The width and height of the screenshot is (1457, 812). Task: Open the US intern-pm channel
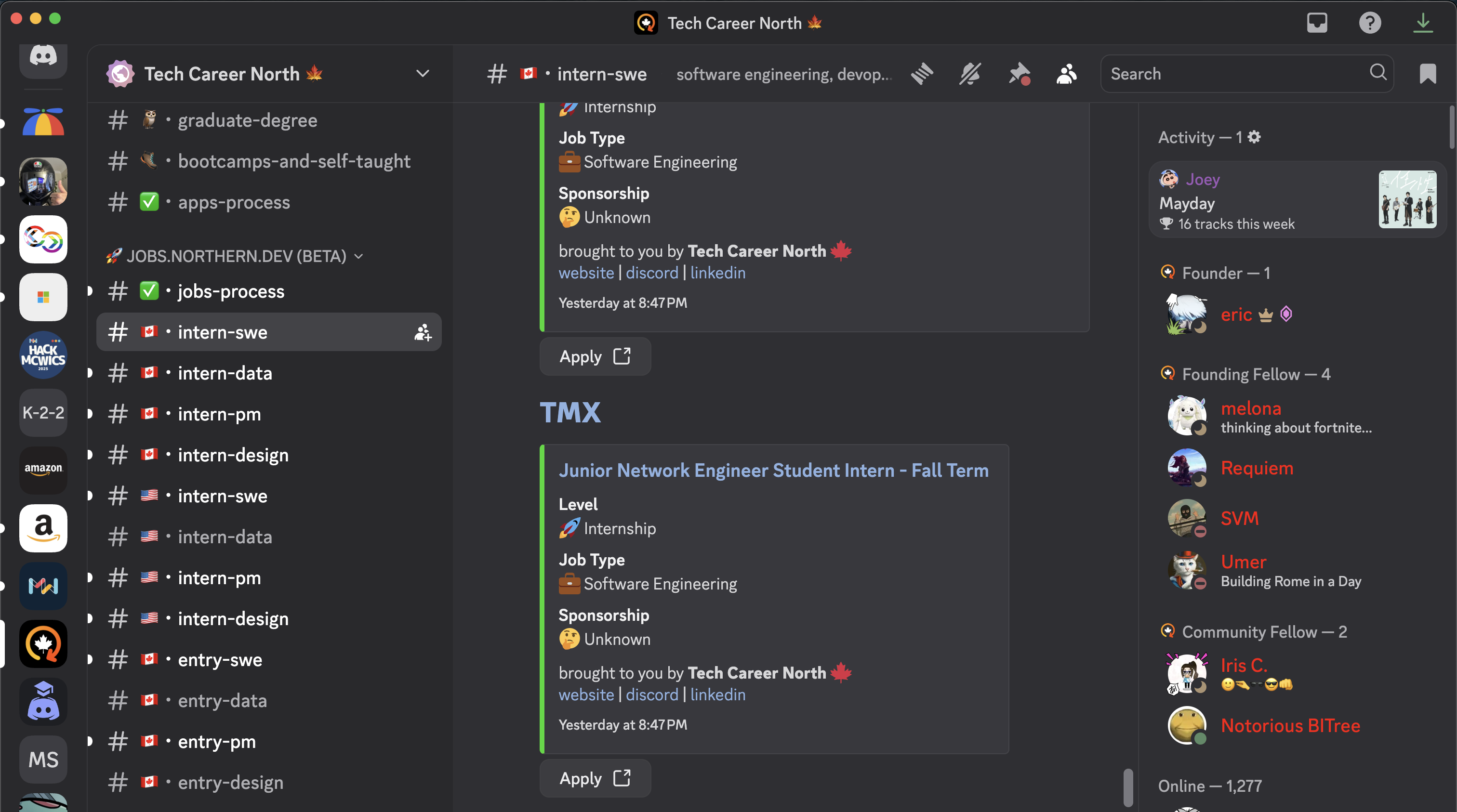point(269,578)
